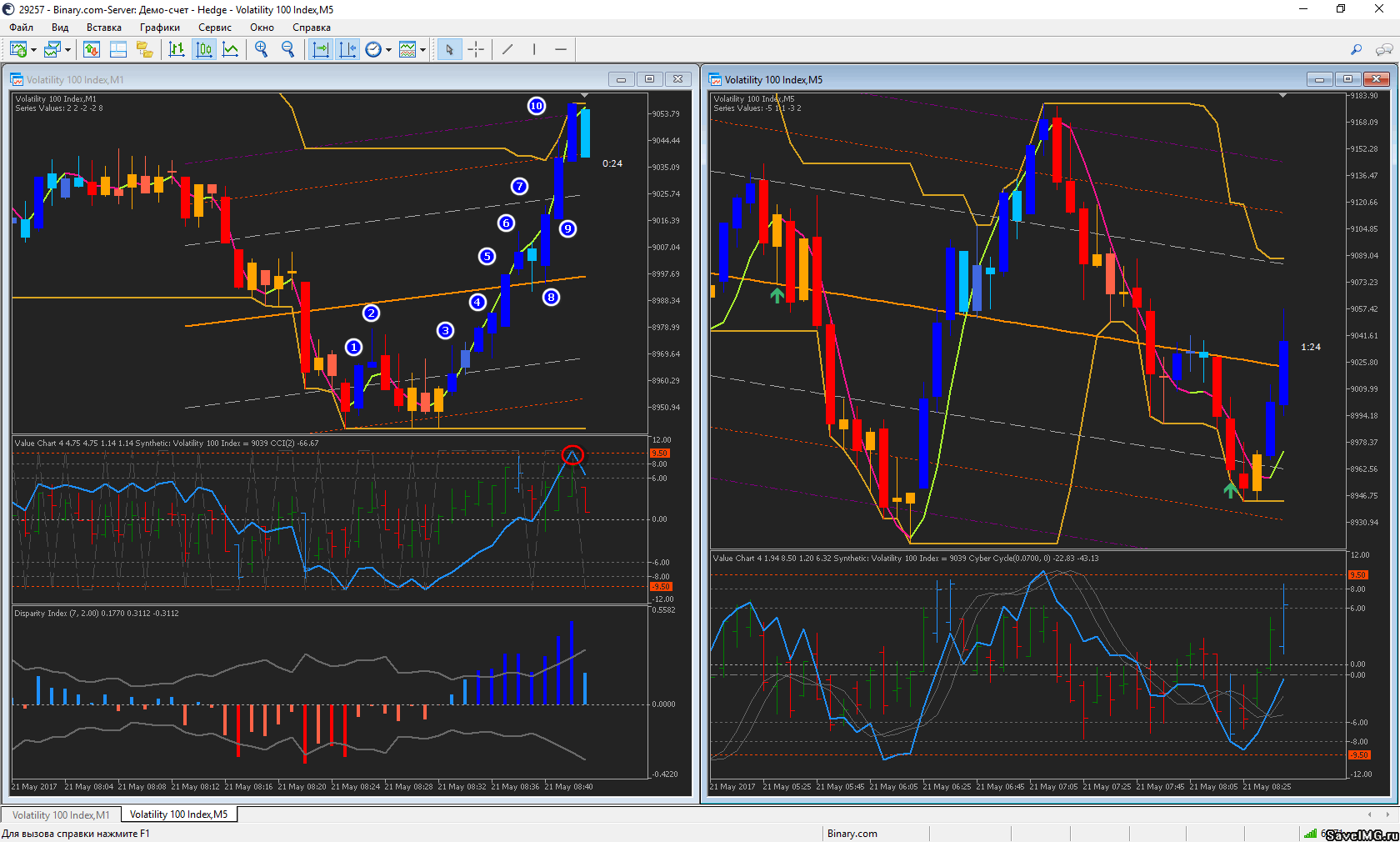Toggle chart auto scroll
The image size is (1400, 842).
point(320,50)
